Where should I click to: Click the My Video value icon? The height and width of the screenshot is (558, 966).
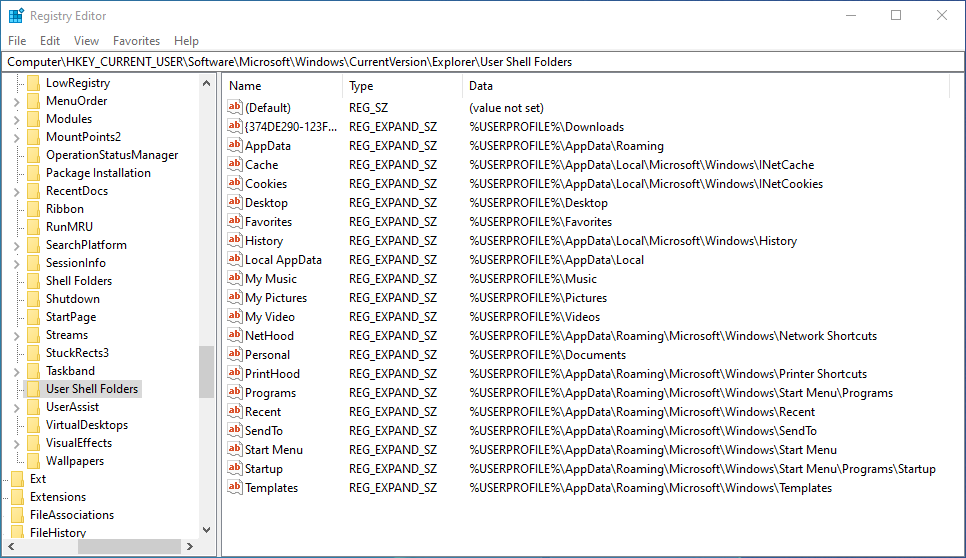(x=234, y=317)
